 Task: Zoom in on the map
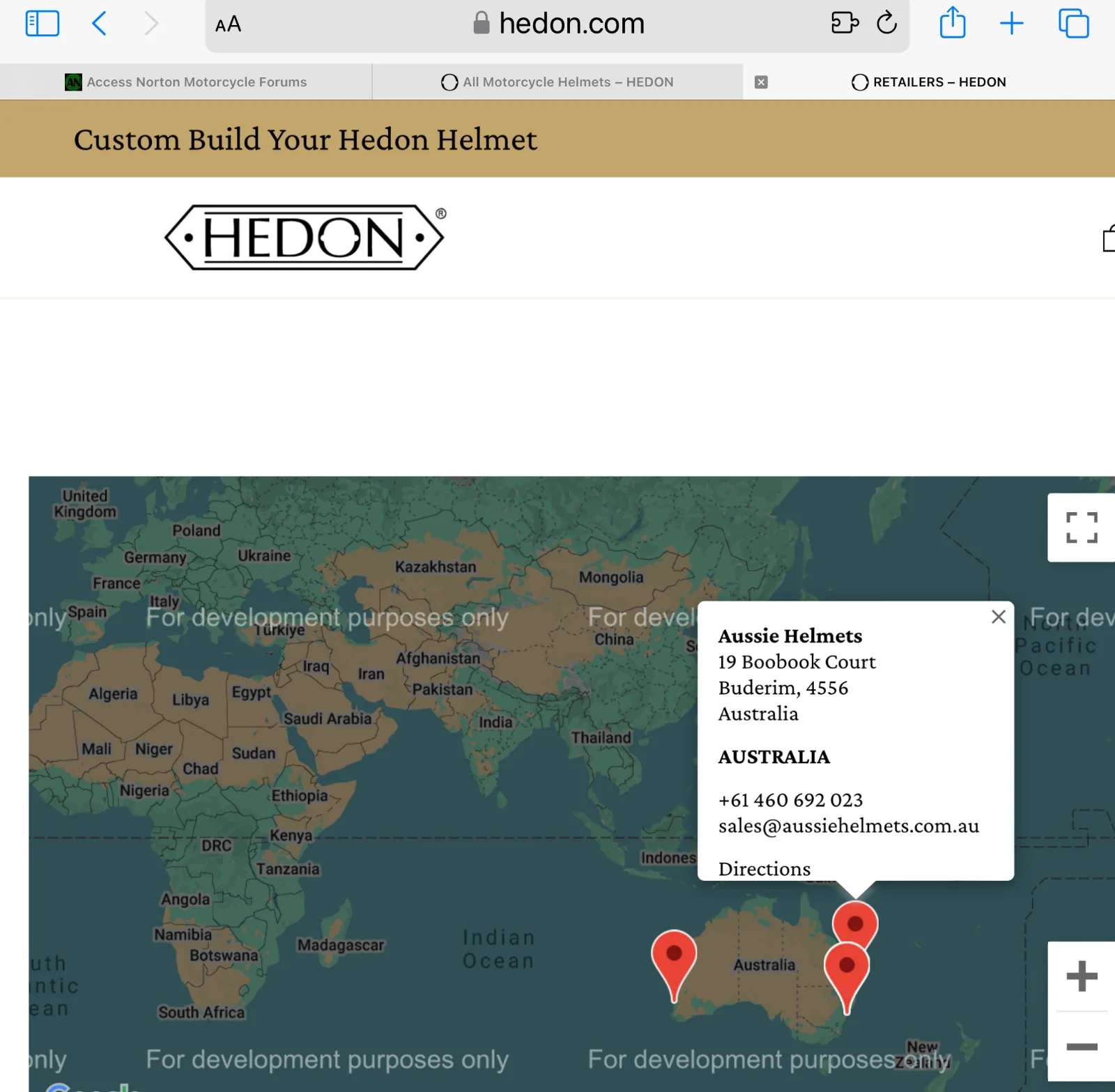click(x=1081, y=976)
